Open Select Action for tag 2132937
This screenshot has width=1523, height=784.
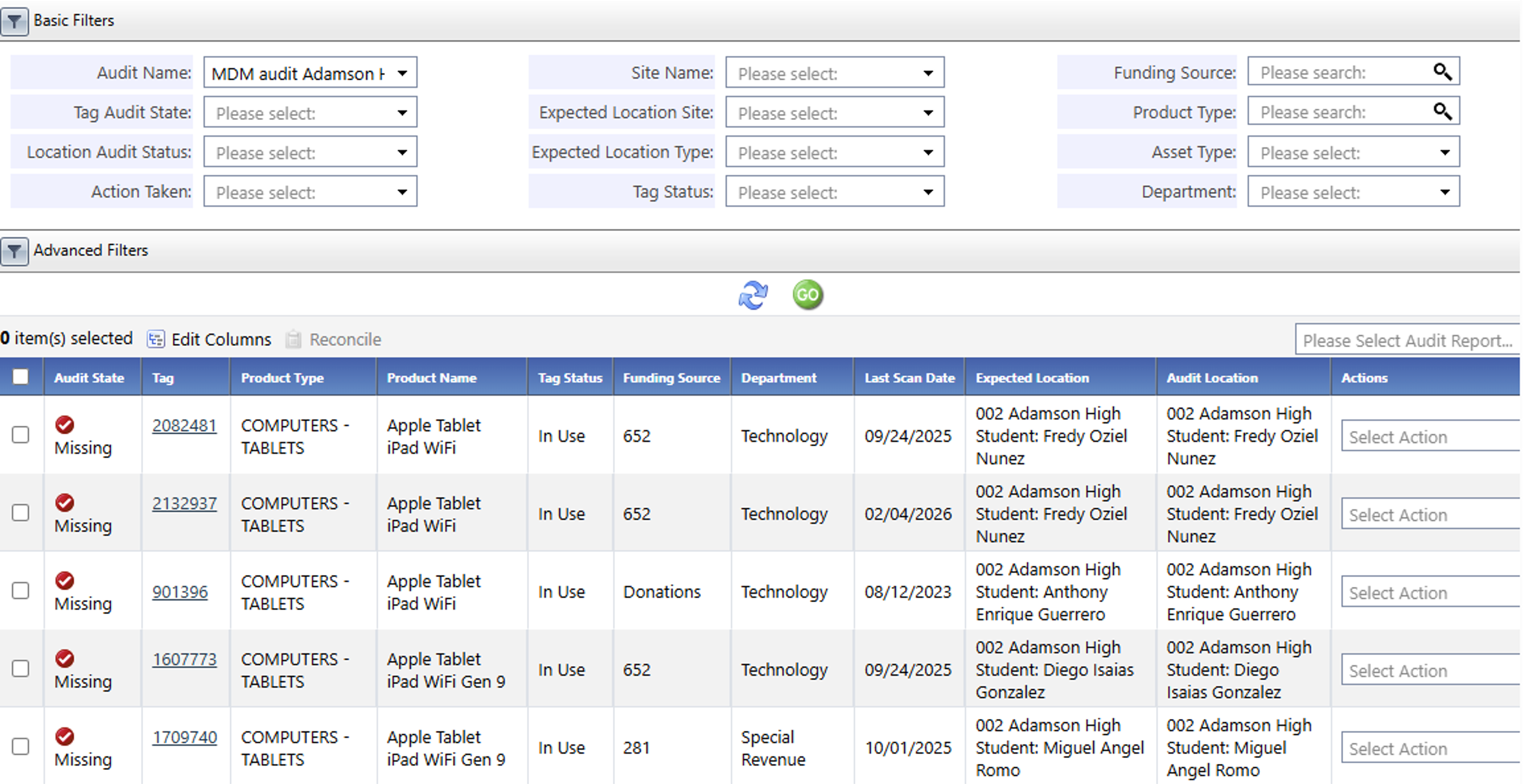pos(1431,514)
